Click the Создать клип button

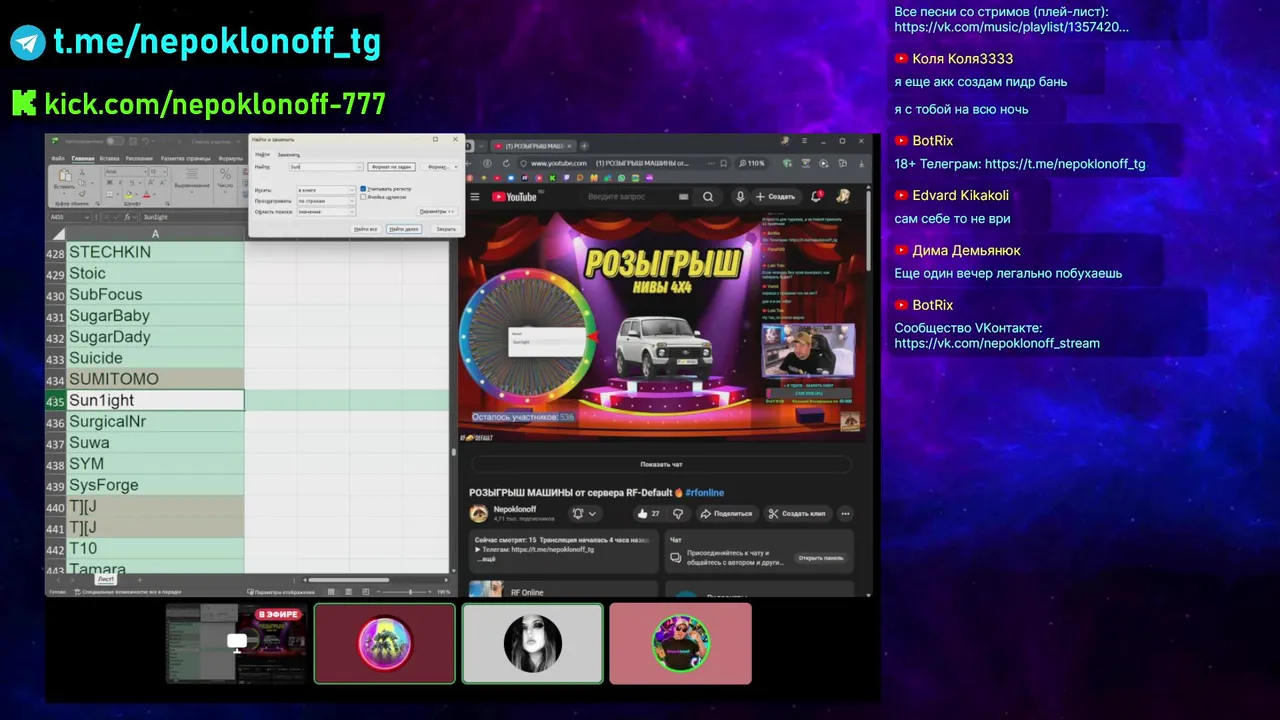point(798,513)
